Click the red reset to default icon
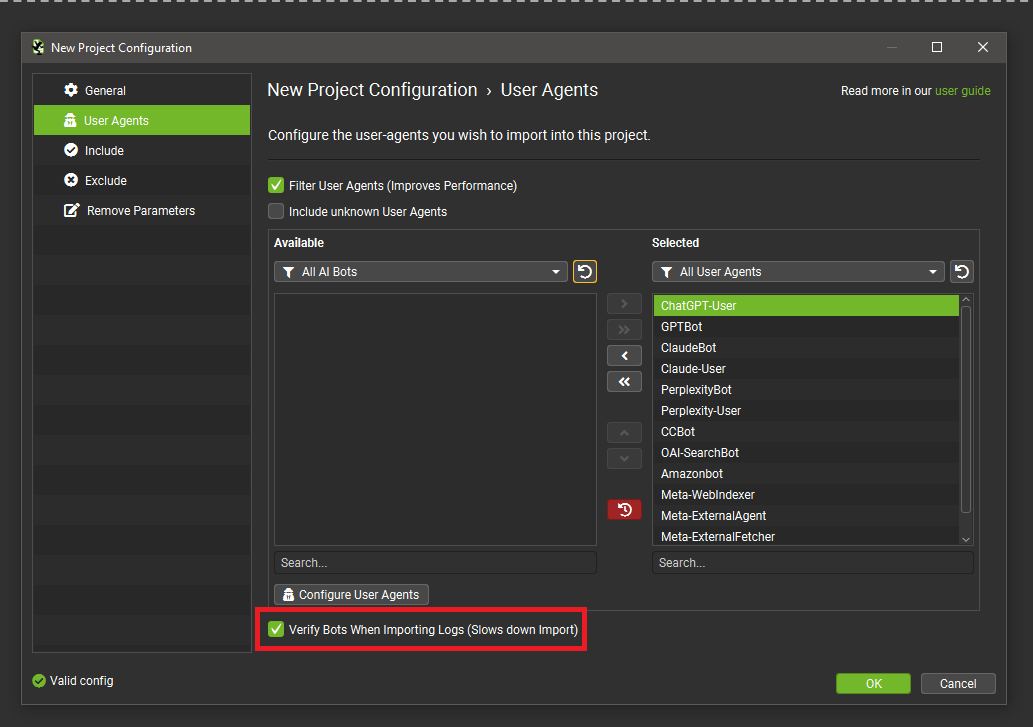1033x727 pixels. [624, 510]
